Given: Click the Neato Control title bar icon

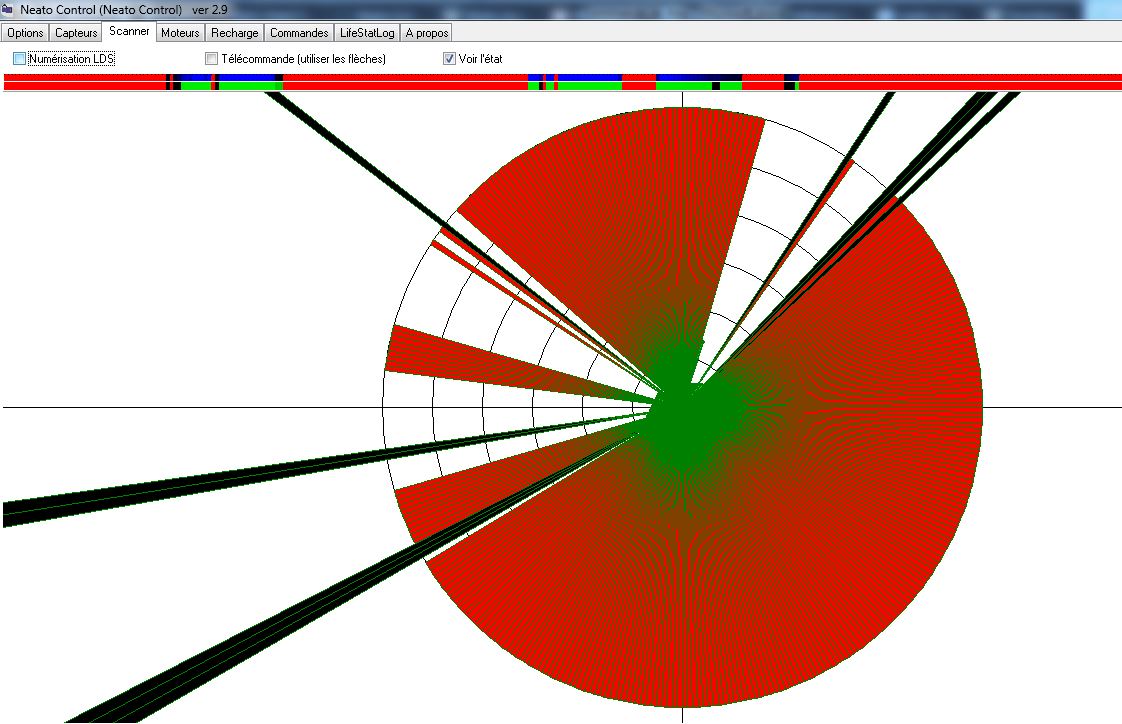Looking at the screenshot, I should (x=8, y=9).
